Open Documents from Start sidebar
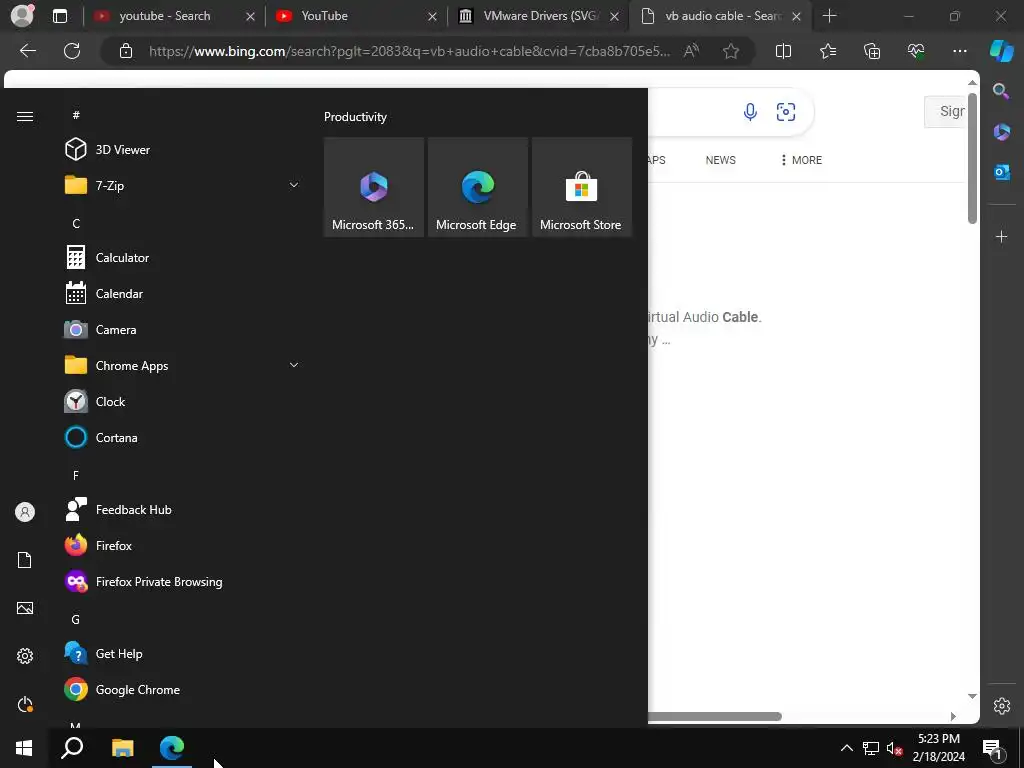Image resolution: width=1024 pixels, height=768 pixels. point(25,560)
